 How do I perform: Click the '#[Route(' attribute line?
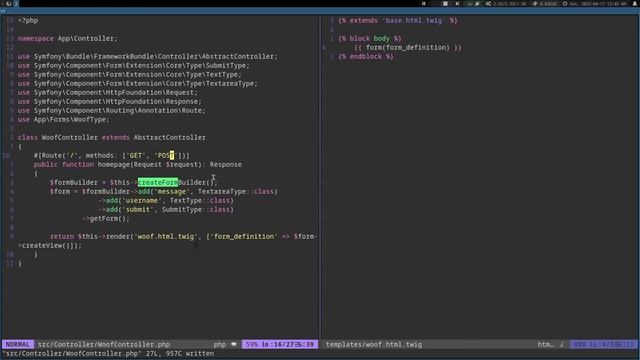(111, 155)
